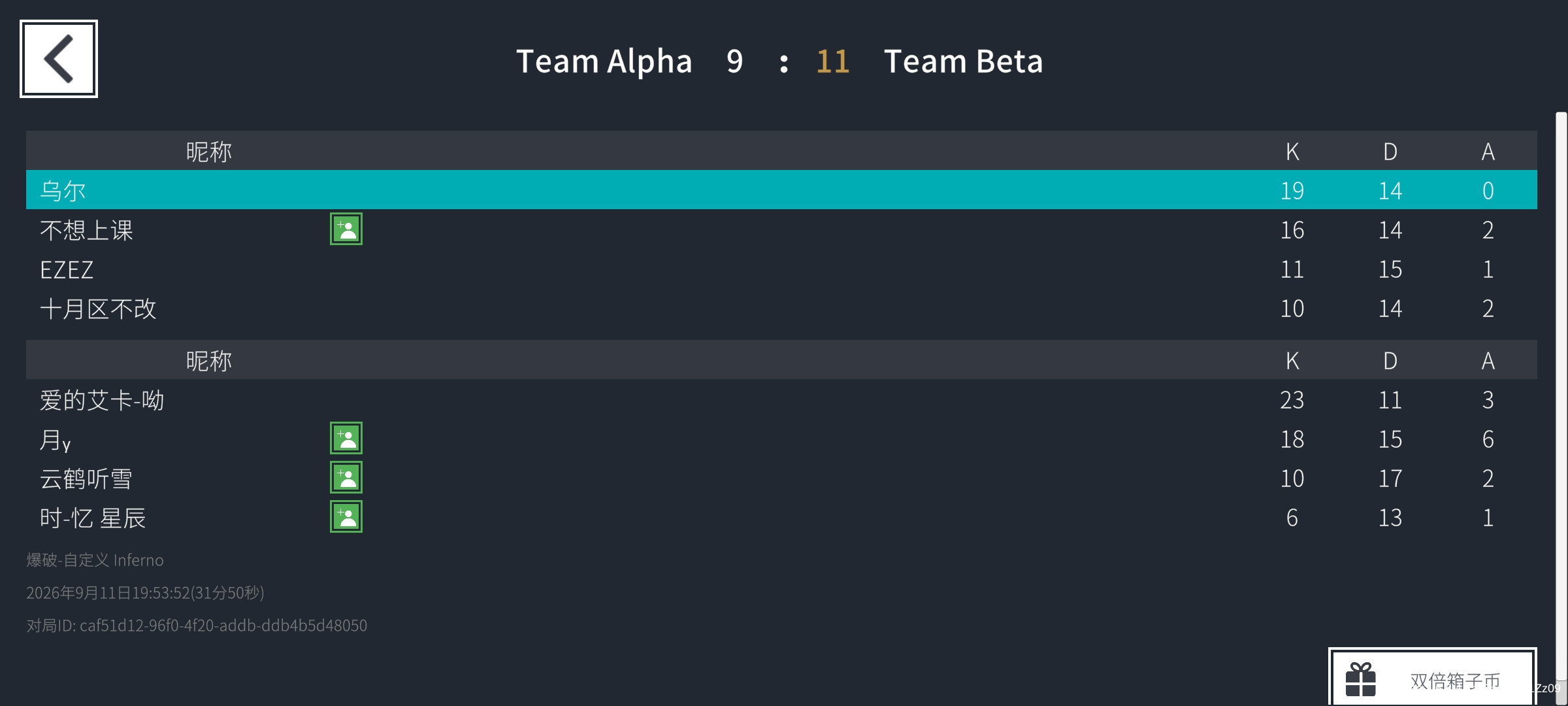Click the Team Alpha title

(604, 61)
